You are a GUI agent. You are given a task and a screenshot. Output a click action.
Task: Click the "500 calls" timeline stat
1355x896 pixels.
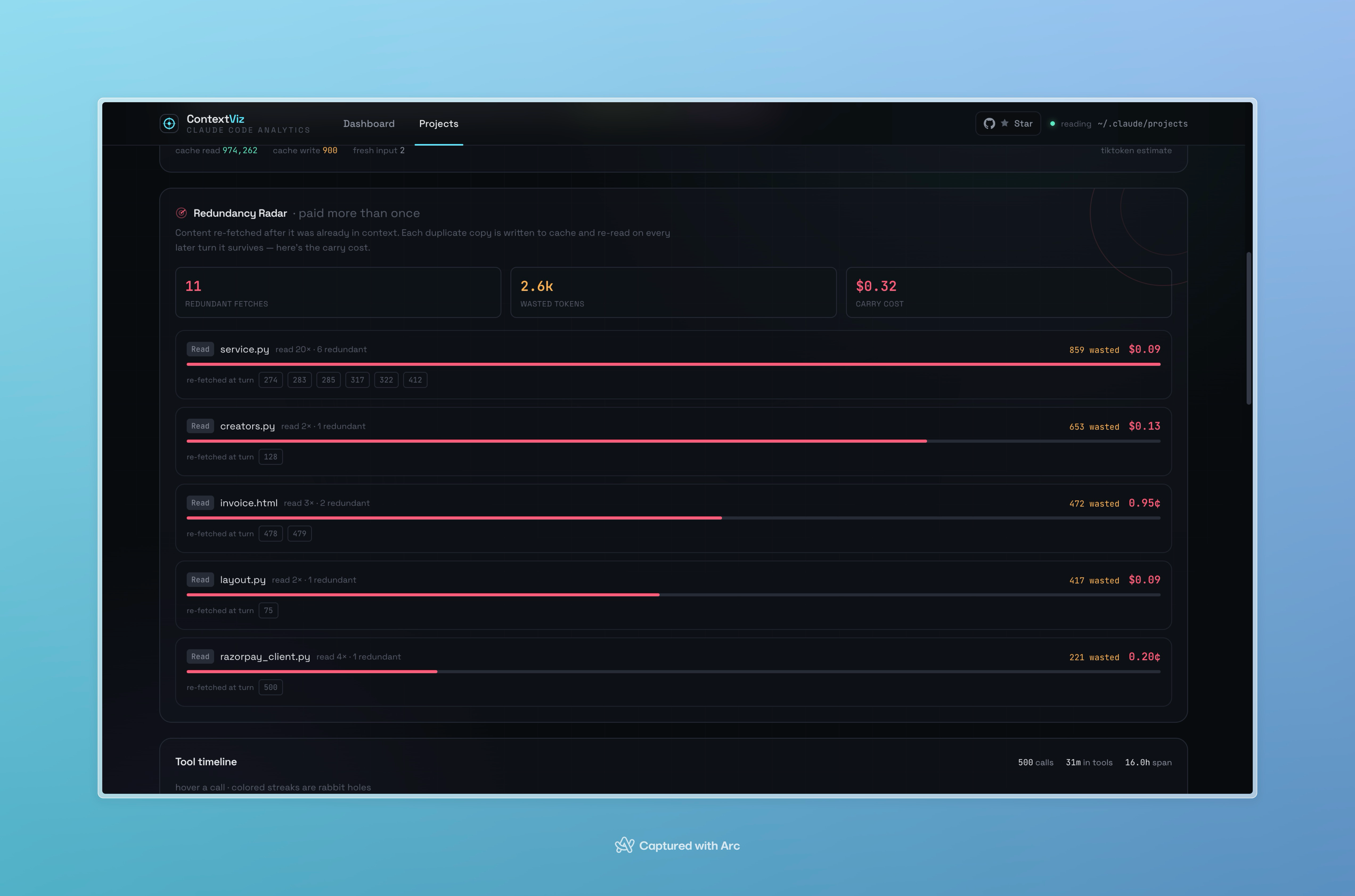(1035, 762)
